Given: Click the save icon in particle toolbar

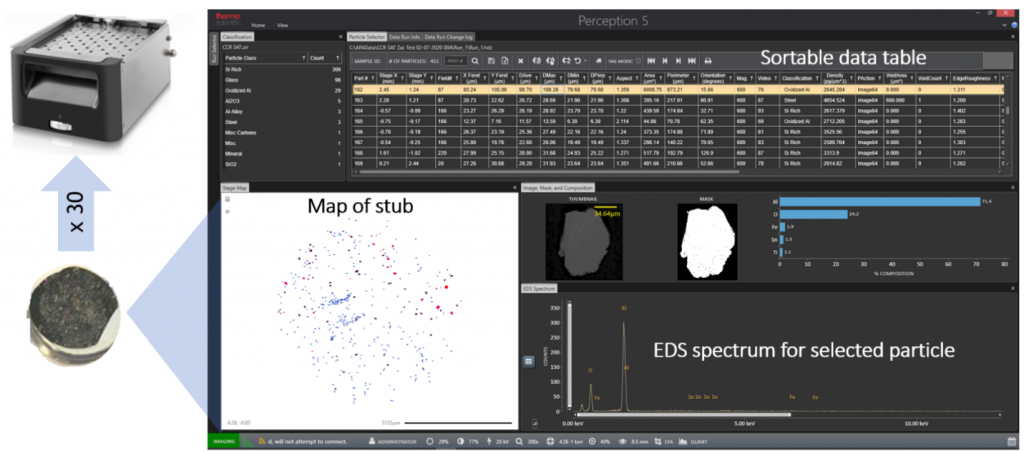Looking at the screenshot, I should click(491, 60).
